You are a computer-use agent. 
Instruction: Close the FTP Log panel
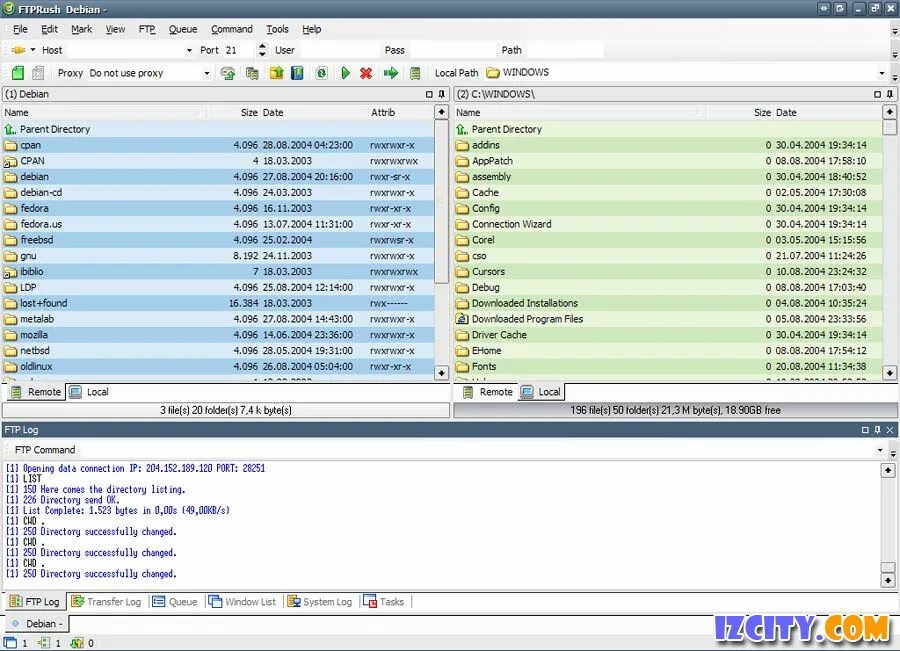click(x=890, y=430)
